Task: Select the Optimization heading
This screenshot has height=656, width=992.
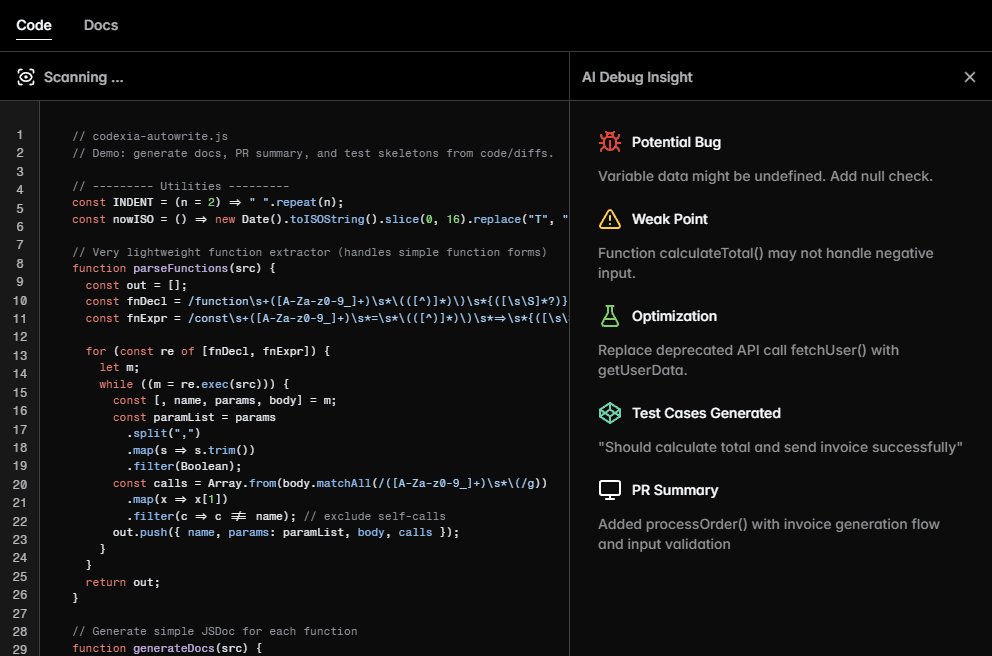Action: click(x=674, y=316)
